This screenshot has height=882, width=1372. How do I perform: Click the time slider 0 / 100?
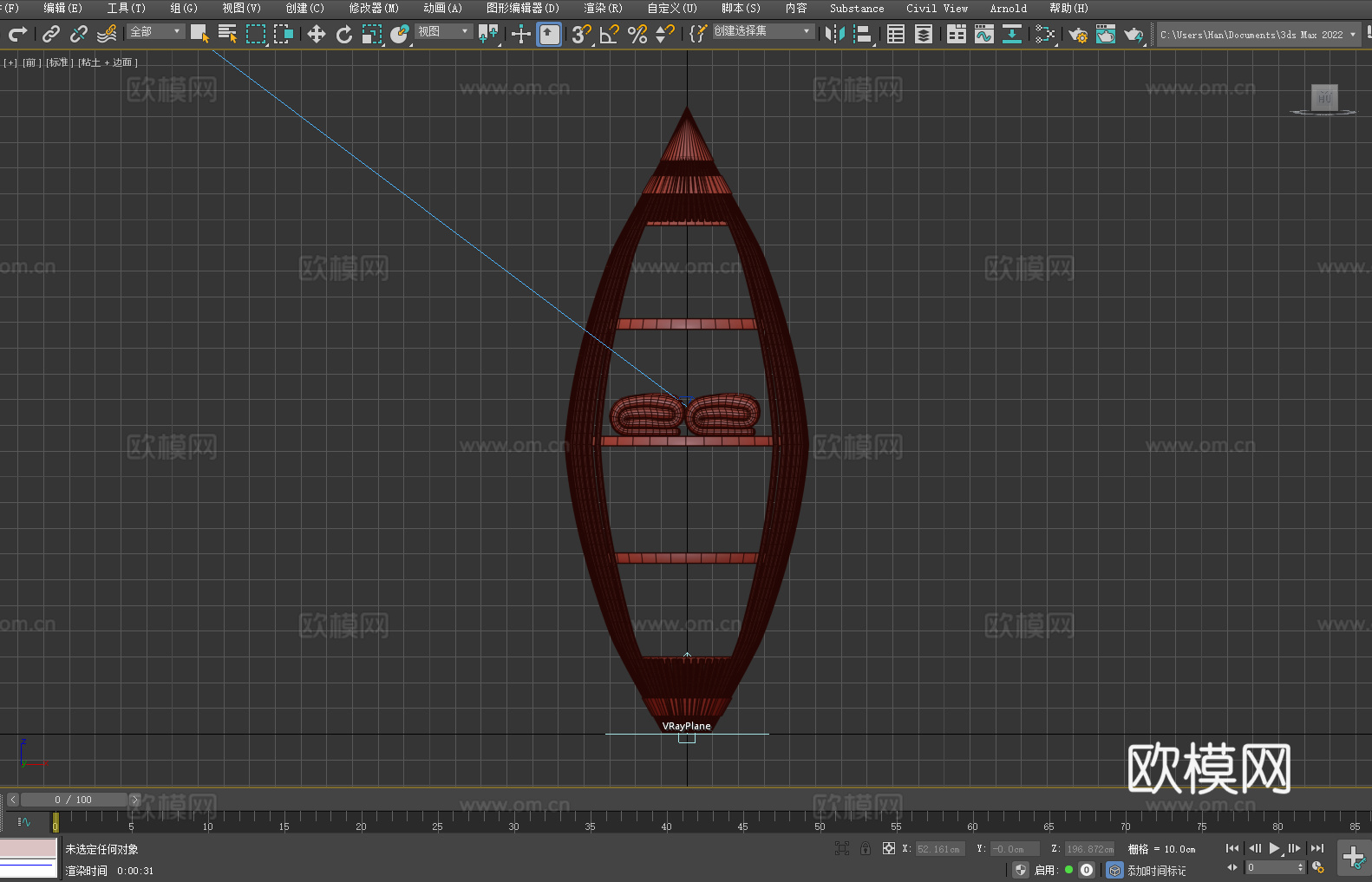74,800
